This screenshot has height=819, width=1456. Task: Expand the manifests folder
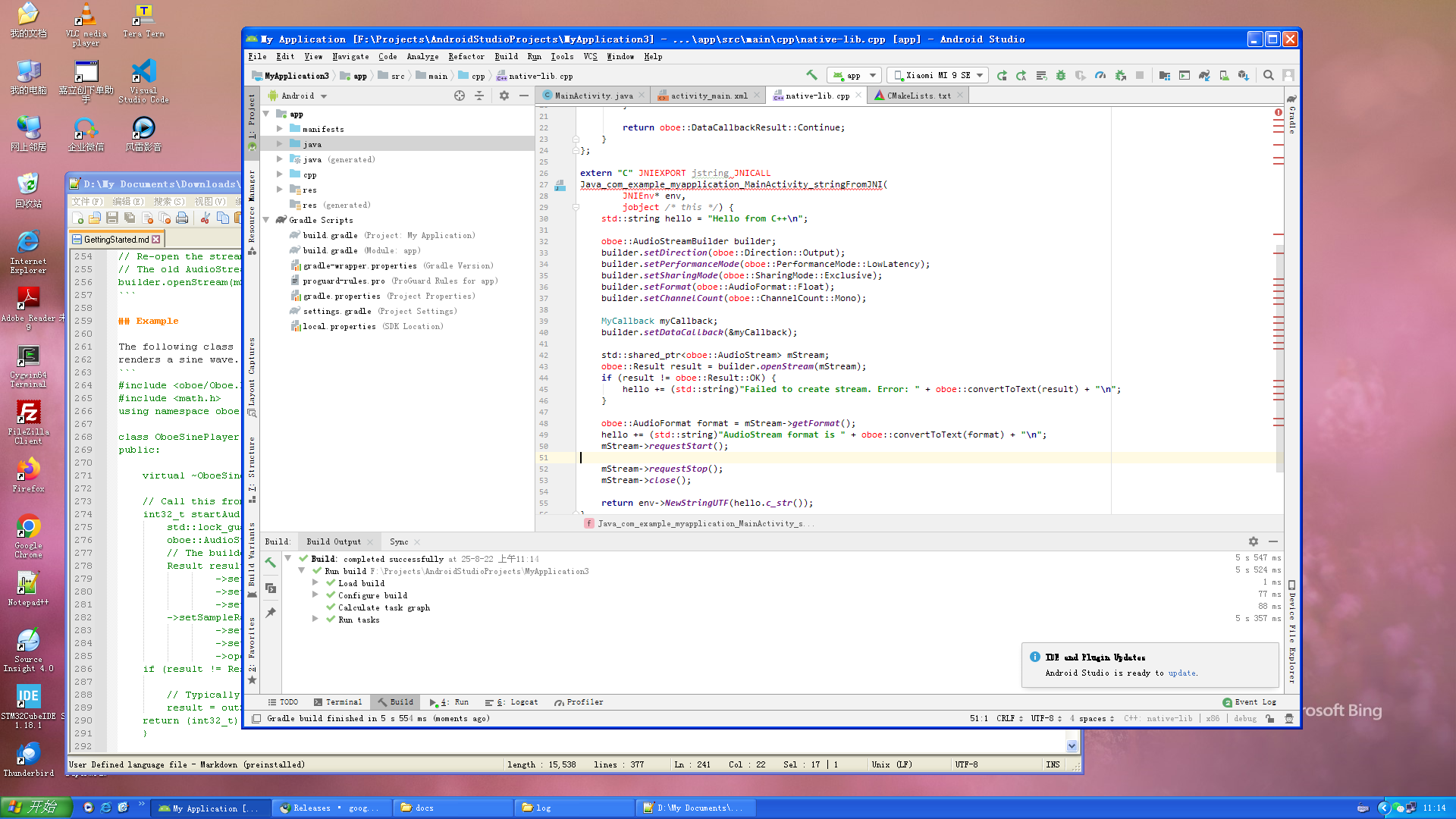[x=279, y=129]
